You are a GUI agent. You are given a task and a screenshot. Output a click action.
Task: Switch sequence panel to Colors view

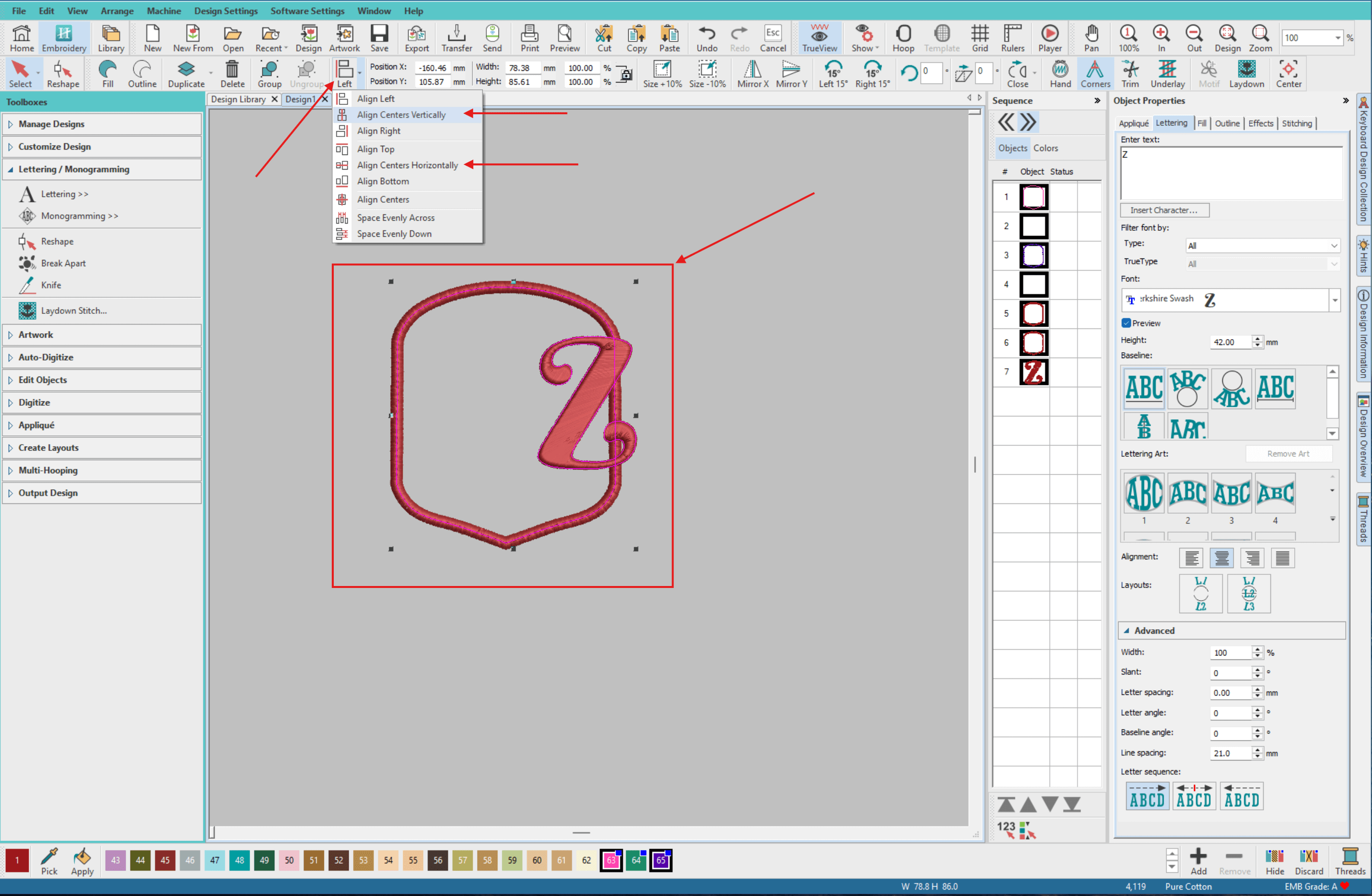pyautogui.click(x=1046, y=148)
